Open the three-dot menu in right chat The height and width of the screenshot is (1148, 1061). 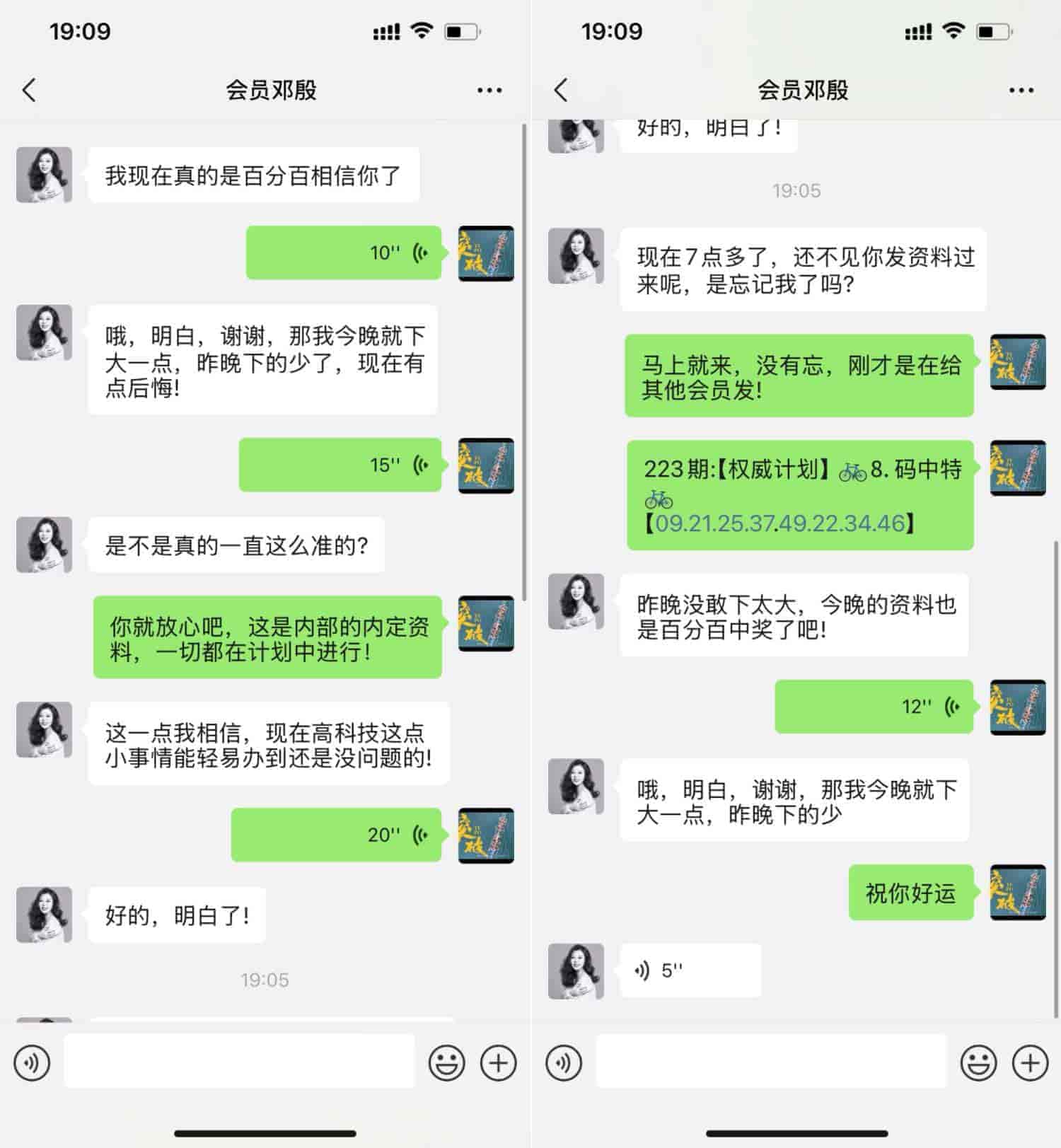click(1021, 91)
